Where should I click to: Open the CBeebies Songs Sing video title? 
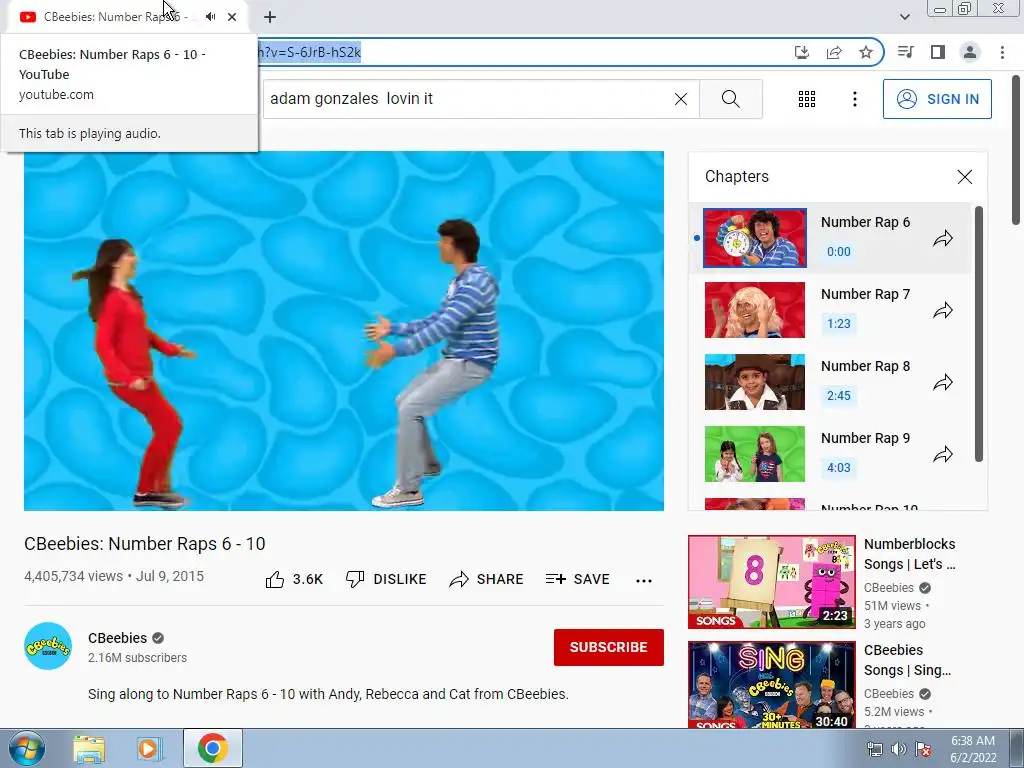(907, 660)
